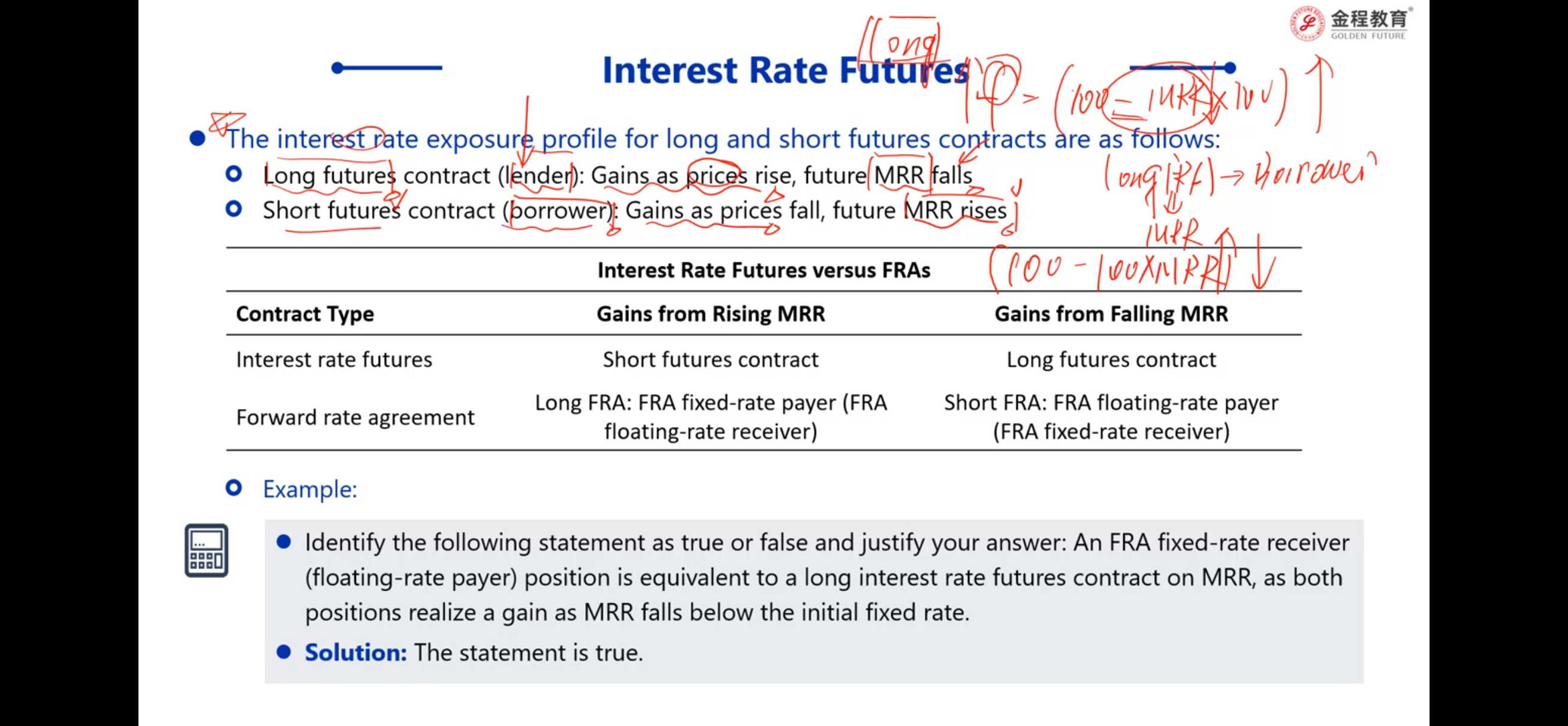
Task: Click the Short futures contract table cell
Action: [x=710, y=359]
